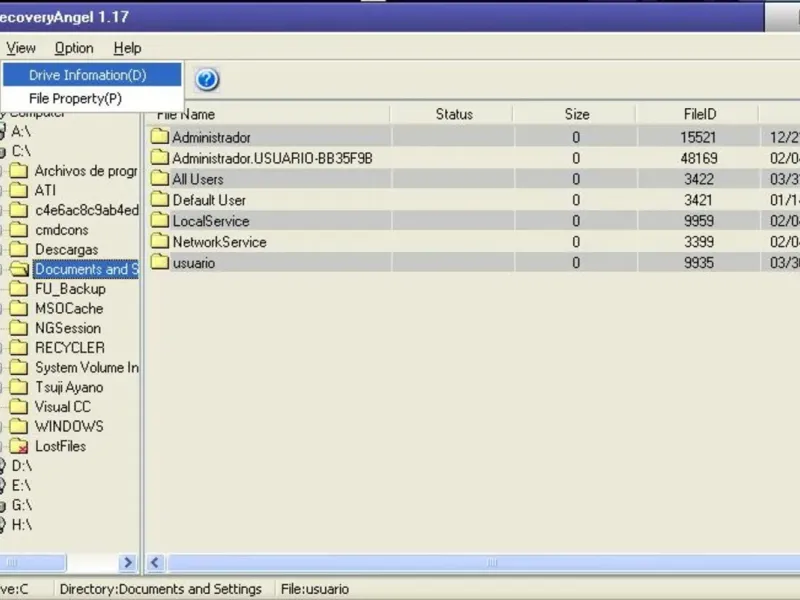The height and width of the screenshot is (600, 800).
Task: Sort by FileID column header
Action: point(698,114)
